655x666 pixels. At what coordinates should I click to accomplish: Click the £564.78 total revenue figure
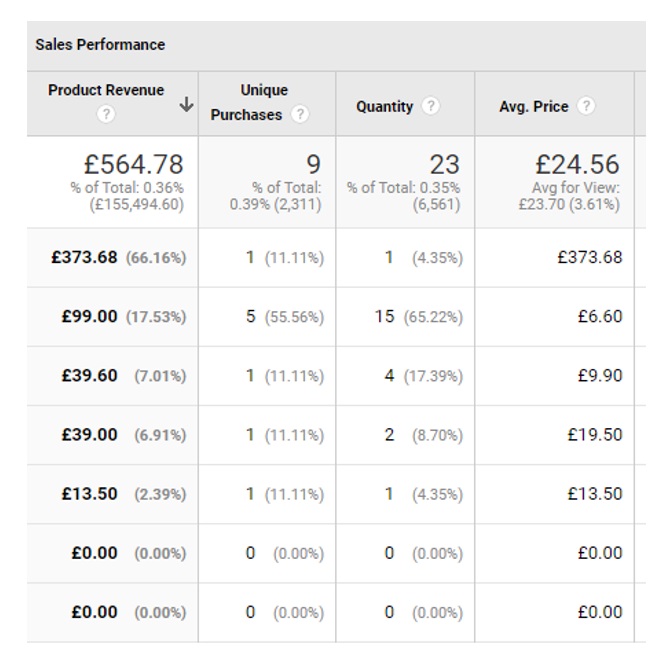(x=132, y=163)
